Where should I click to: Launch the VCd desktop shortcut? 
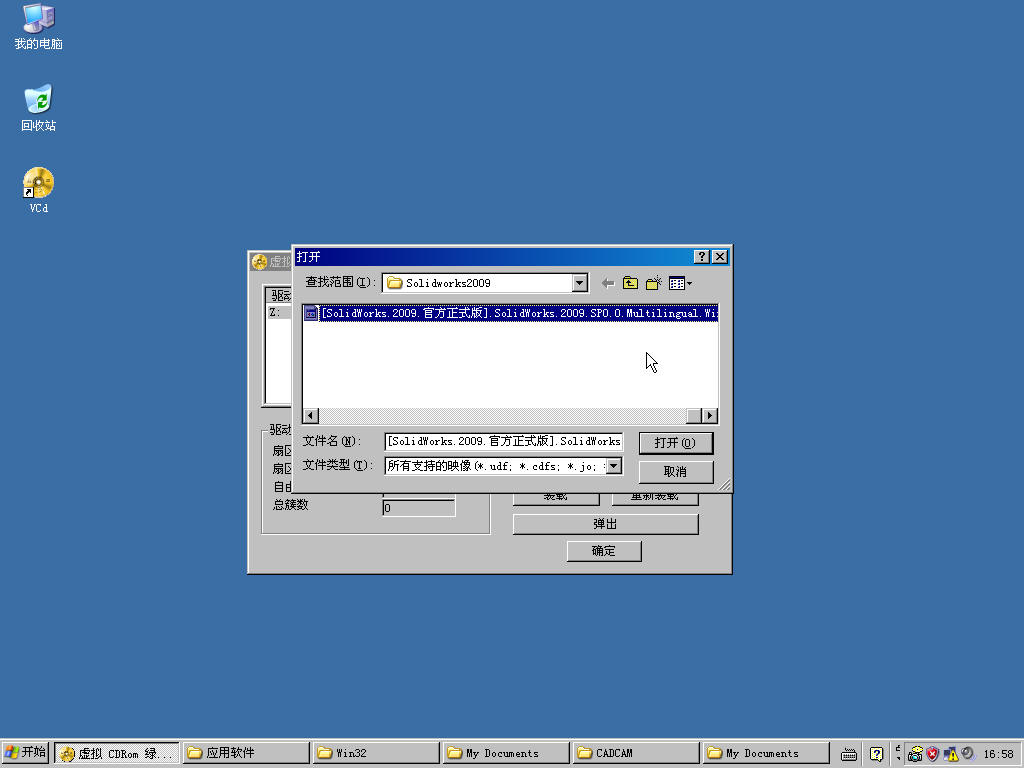pos(38,190)
